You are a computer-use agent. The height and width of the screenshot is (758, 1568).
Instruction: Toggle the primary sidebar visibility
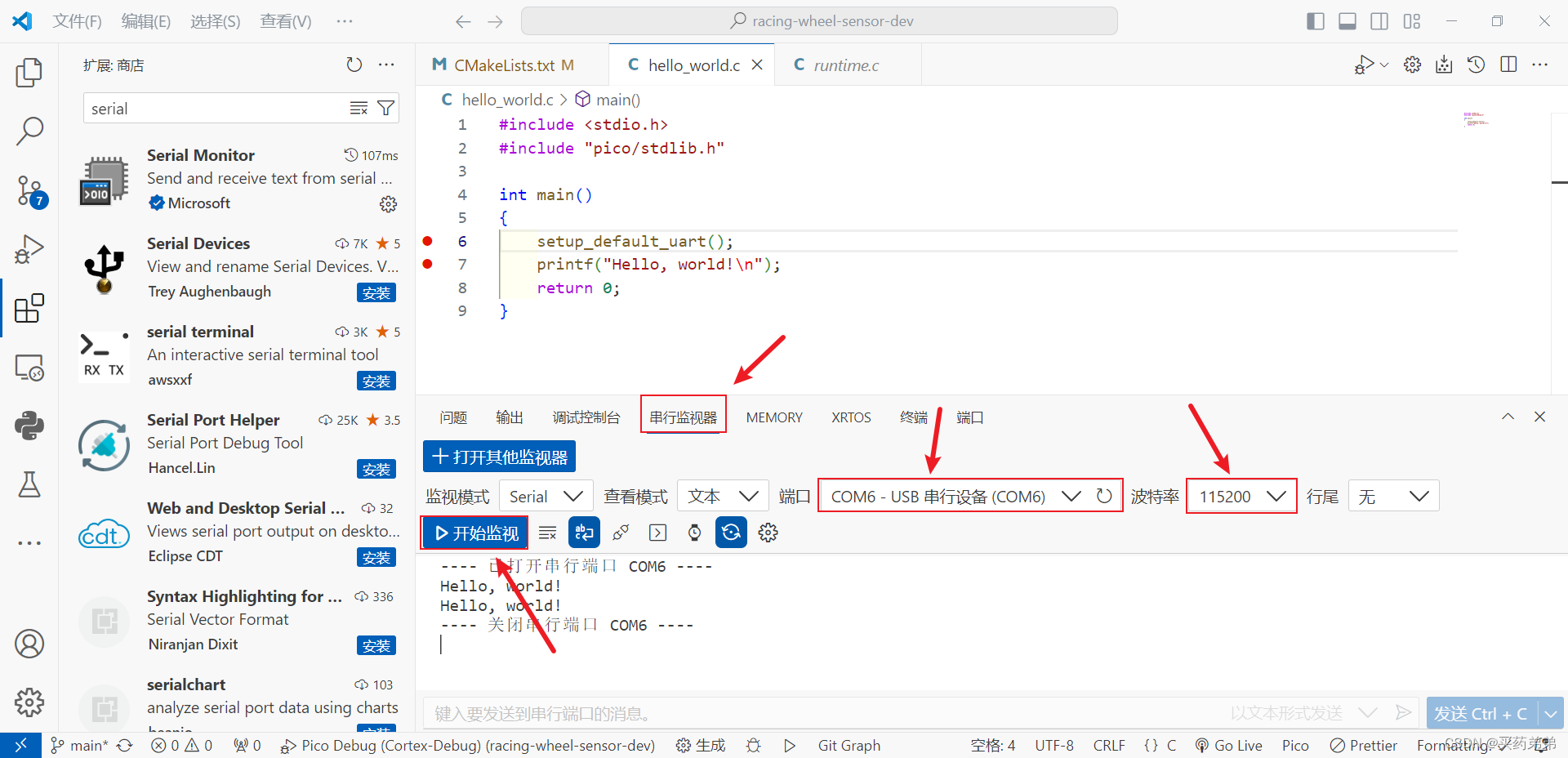[x=1315, y=21]
